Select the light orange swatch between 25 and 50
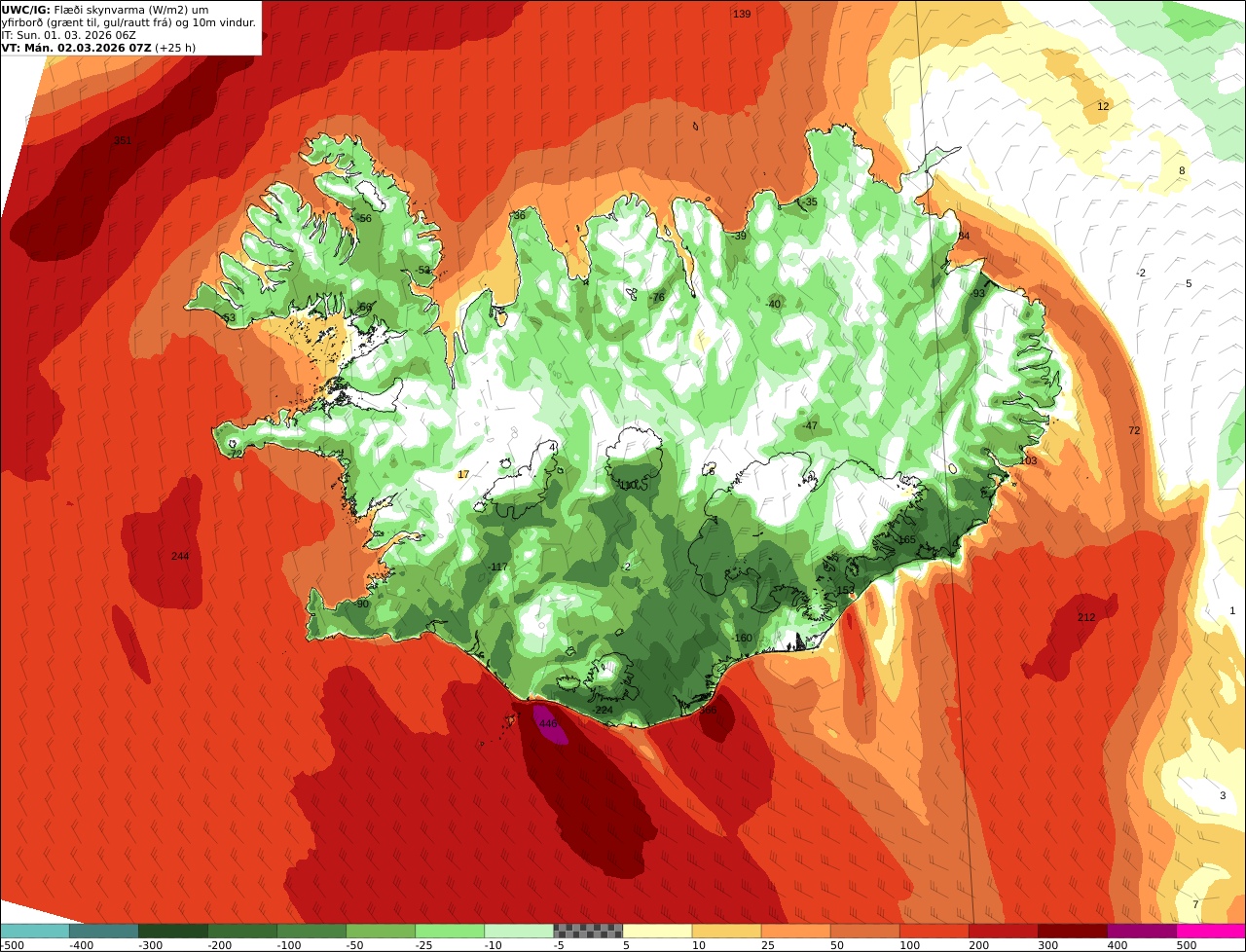The width and height of the screenshot is (1246, 952). coord(795,931)
